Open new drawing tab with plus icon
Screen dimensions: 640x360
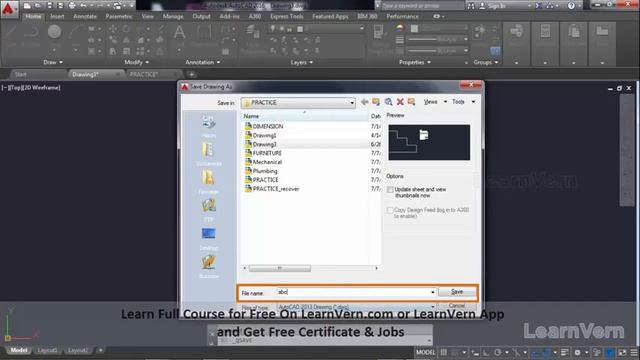[191, 74]
